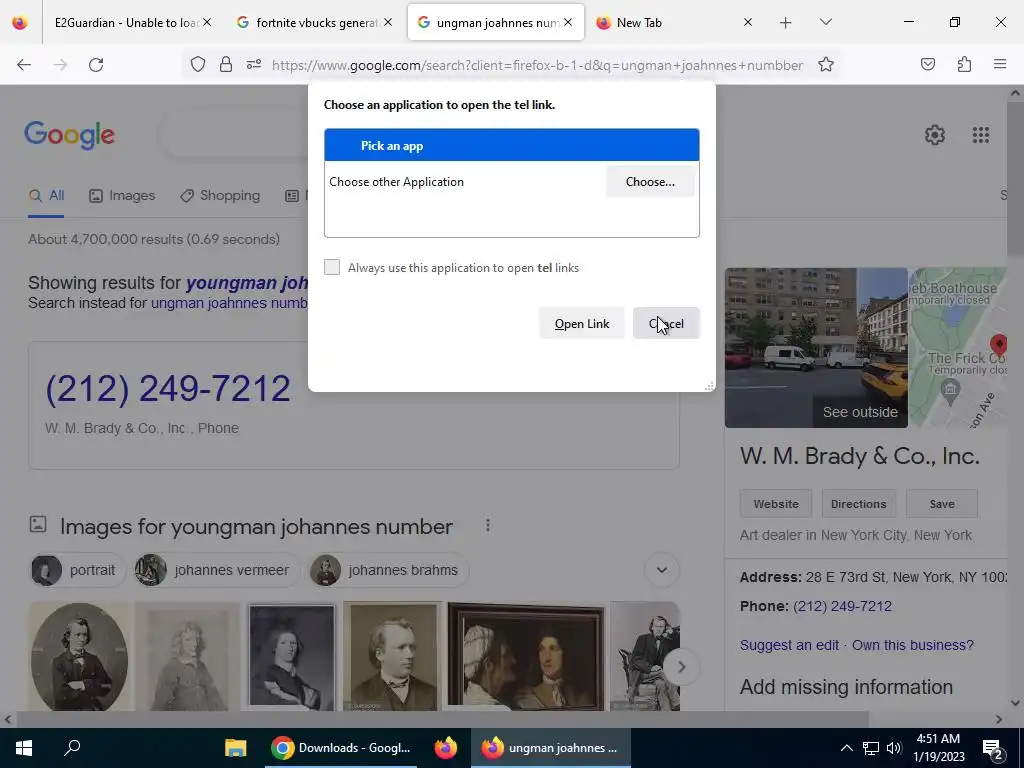Image resolution: width=1024 pixels, height=768 pixels.
Task: Open Google search settings gear
Action: [x=935, y=135]
